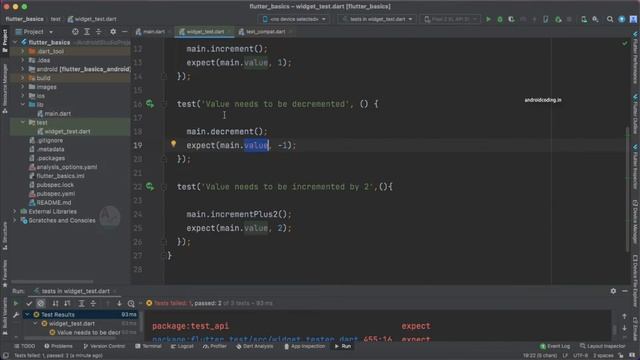Viewport: 640px width, 360px height.
Task: Open the wrench settings in Run panel
Action: [x=16, y=315]
